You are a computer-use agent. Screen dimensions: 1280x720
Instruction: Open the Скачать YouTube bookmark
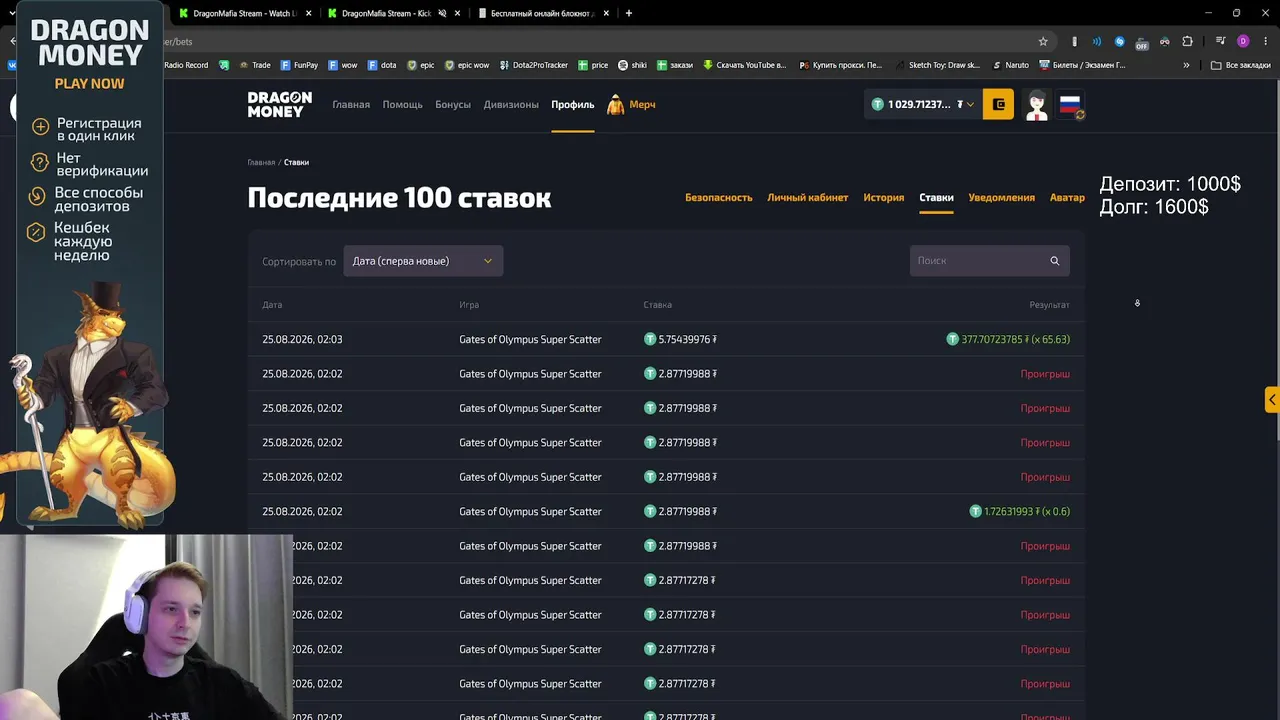coord(745,65)
